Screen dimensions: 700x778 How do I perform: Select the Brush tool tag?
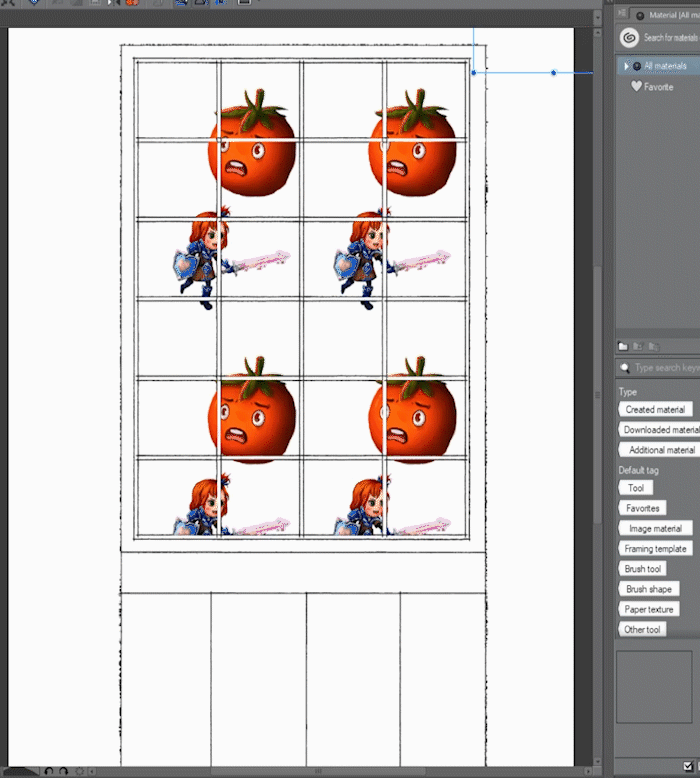point(642,569)
